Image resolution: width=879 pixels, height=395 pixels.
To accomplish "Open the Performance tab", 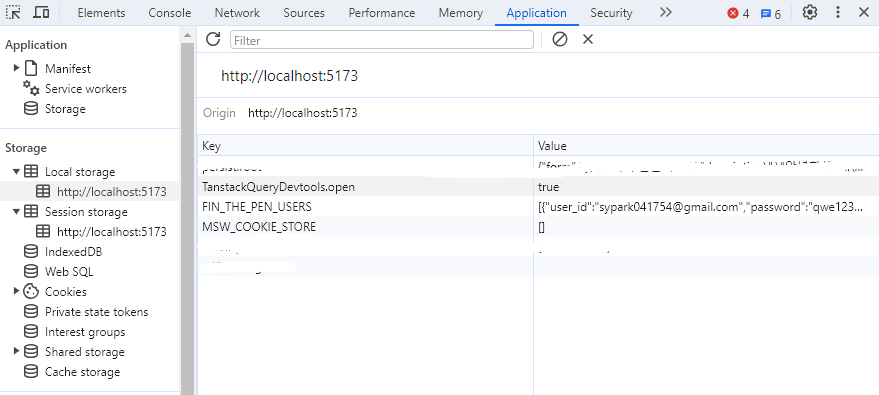I will point(382,13).
